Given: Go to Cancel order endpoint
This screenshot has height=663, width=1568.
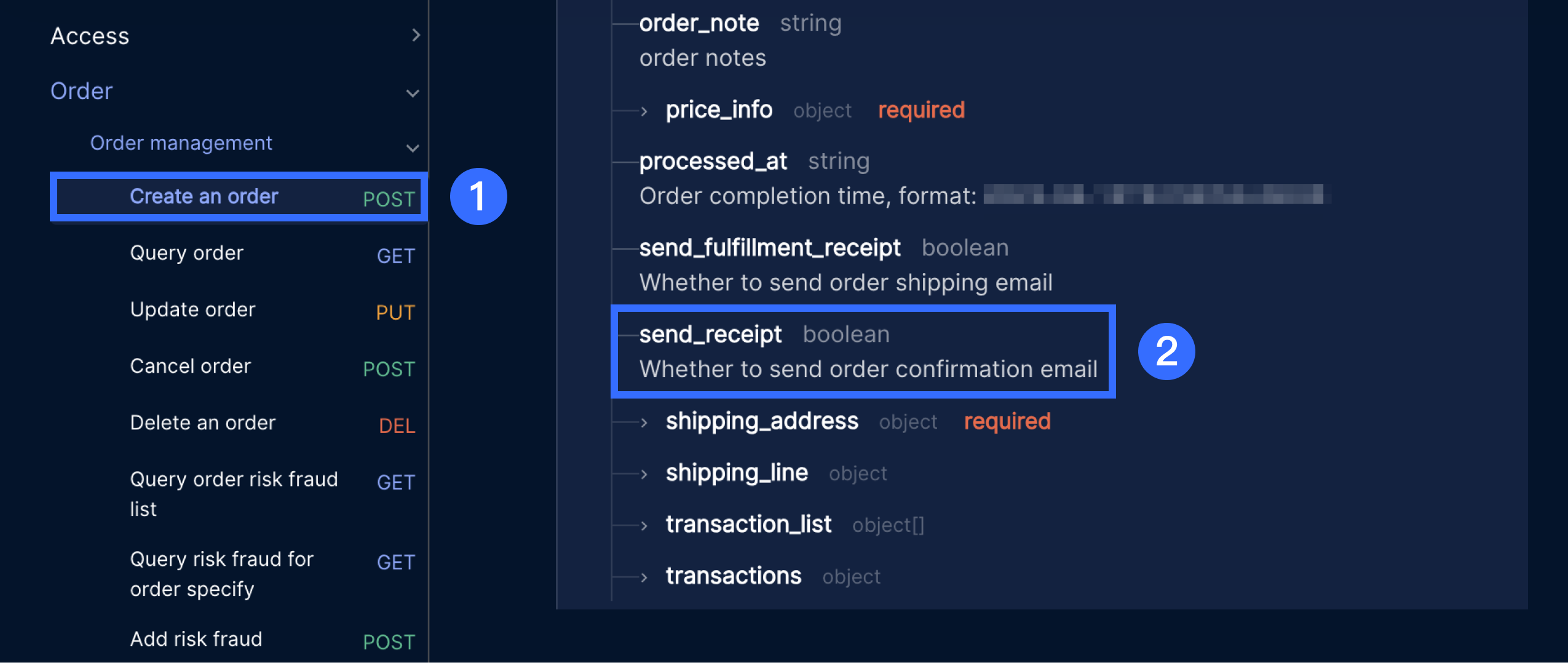Looking at the screenshot, I should 191,366.
